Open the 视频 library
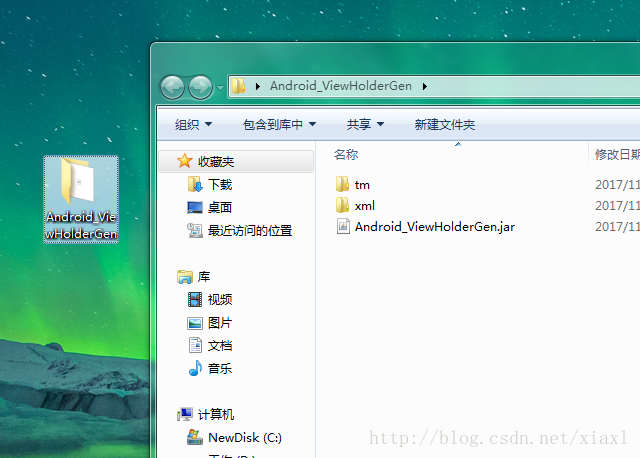The height and width of the screenshot is (458, 640). point(220,300)
